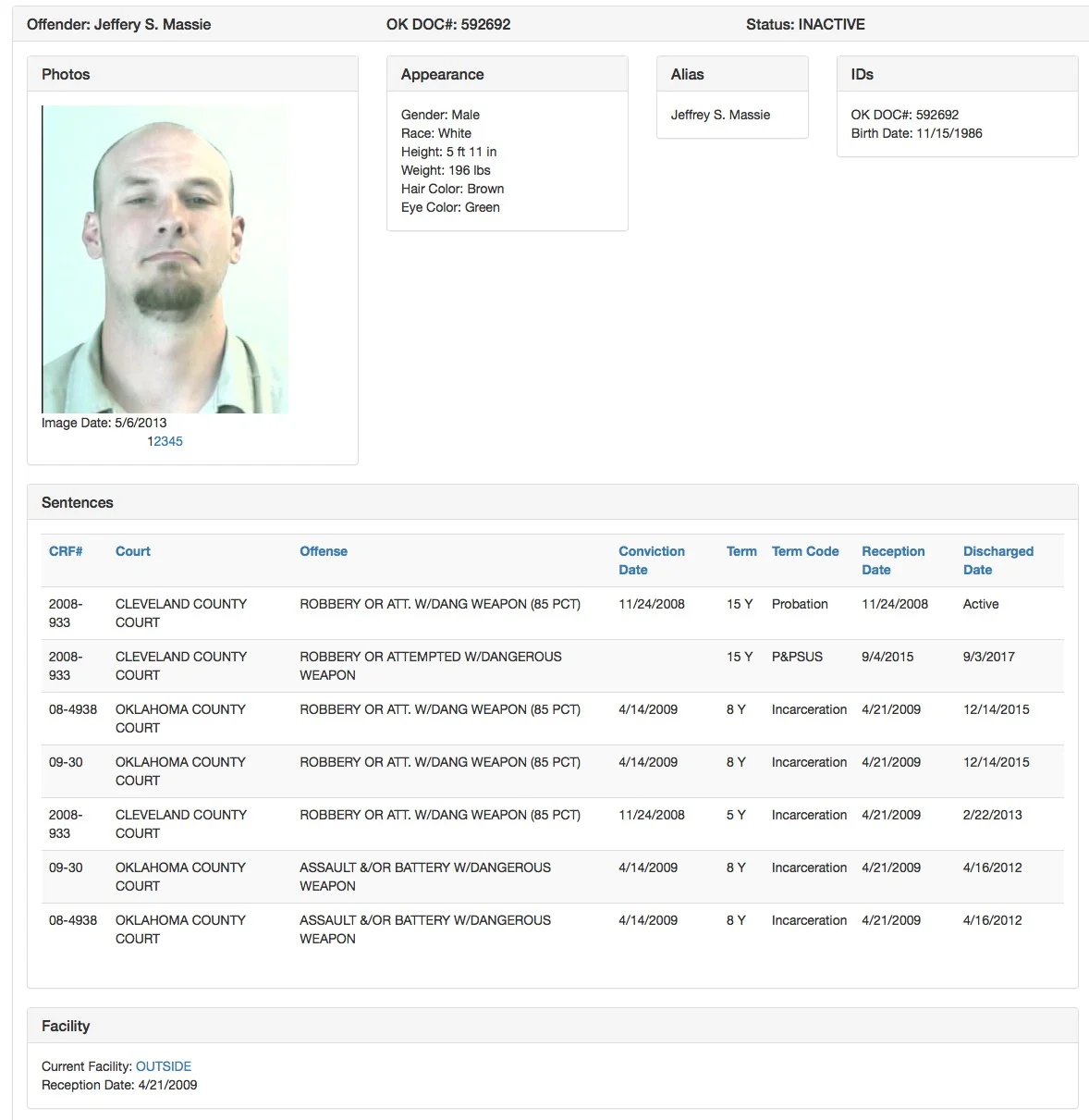Go to photo page 3
This screenshot has height=1120, width=1089.
click(x=165, y=441)
